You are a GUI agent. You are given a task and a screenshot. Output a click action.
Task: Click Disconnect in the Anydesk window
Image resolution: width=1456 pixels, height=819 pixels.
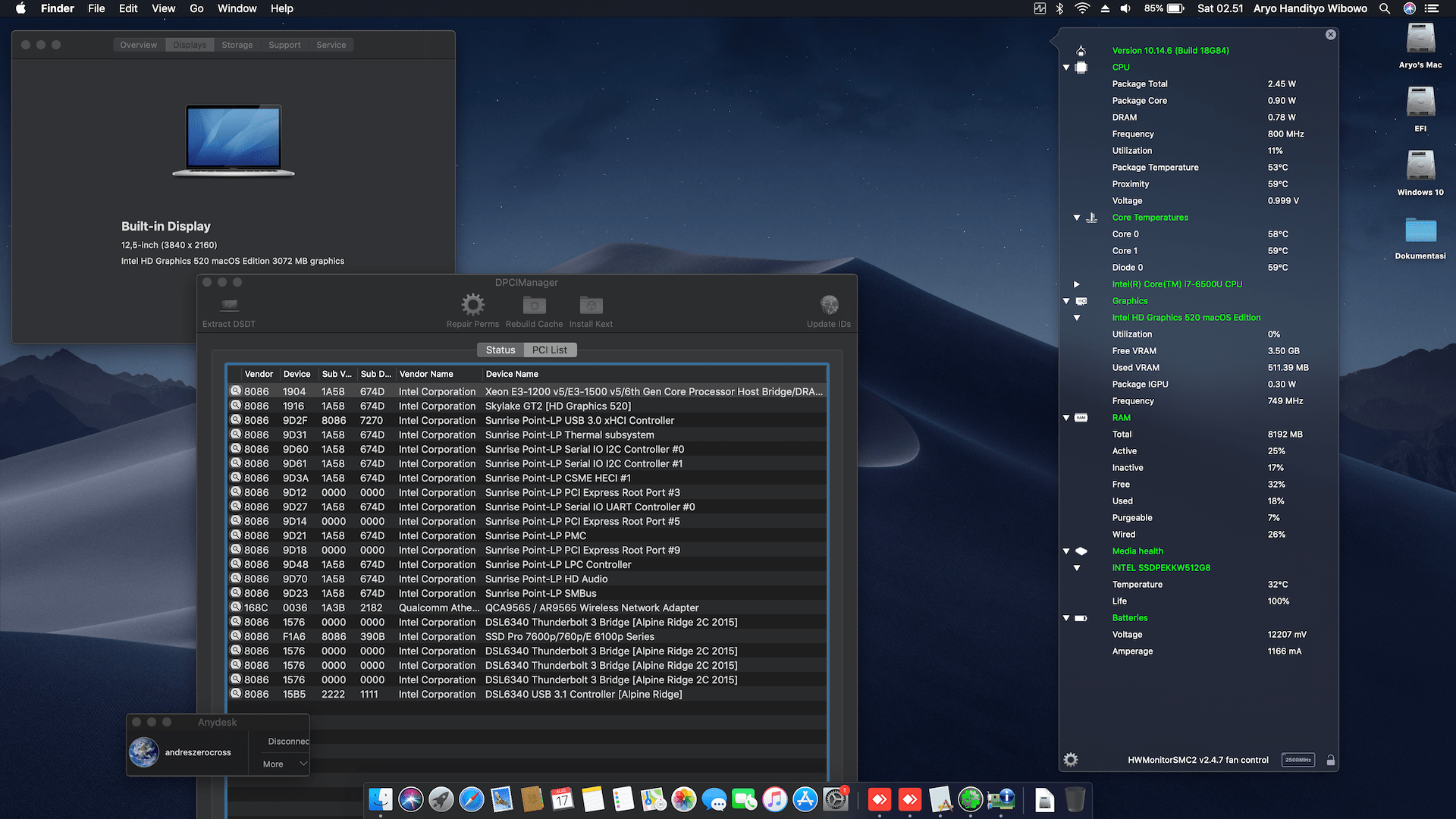click(x=288, y=741)
